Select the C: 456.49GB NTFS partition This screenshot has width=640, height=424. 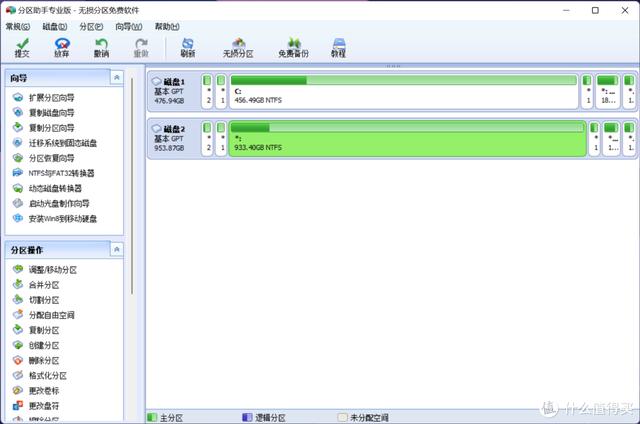[404, 91]
